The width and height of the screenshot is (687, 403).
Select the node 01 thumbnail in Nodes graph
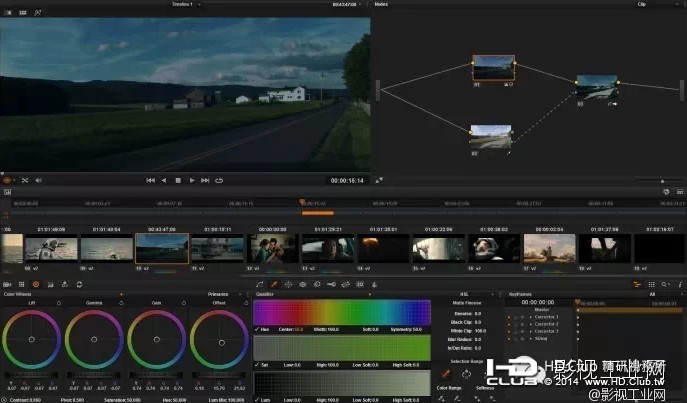click(x=492, y=69)
